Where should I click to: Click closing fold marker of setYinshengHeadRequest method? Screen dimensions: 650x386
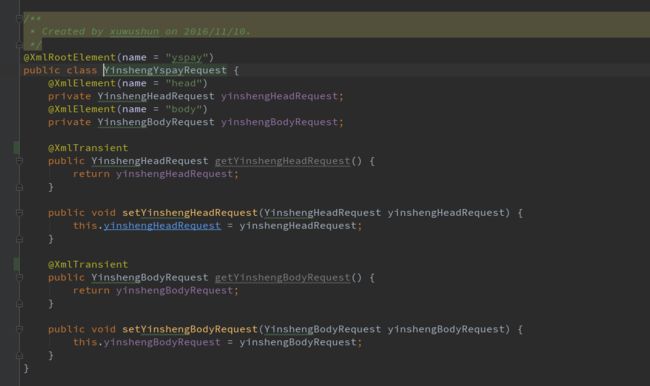tap(19, 239)
